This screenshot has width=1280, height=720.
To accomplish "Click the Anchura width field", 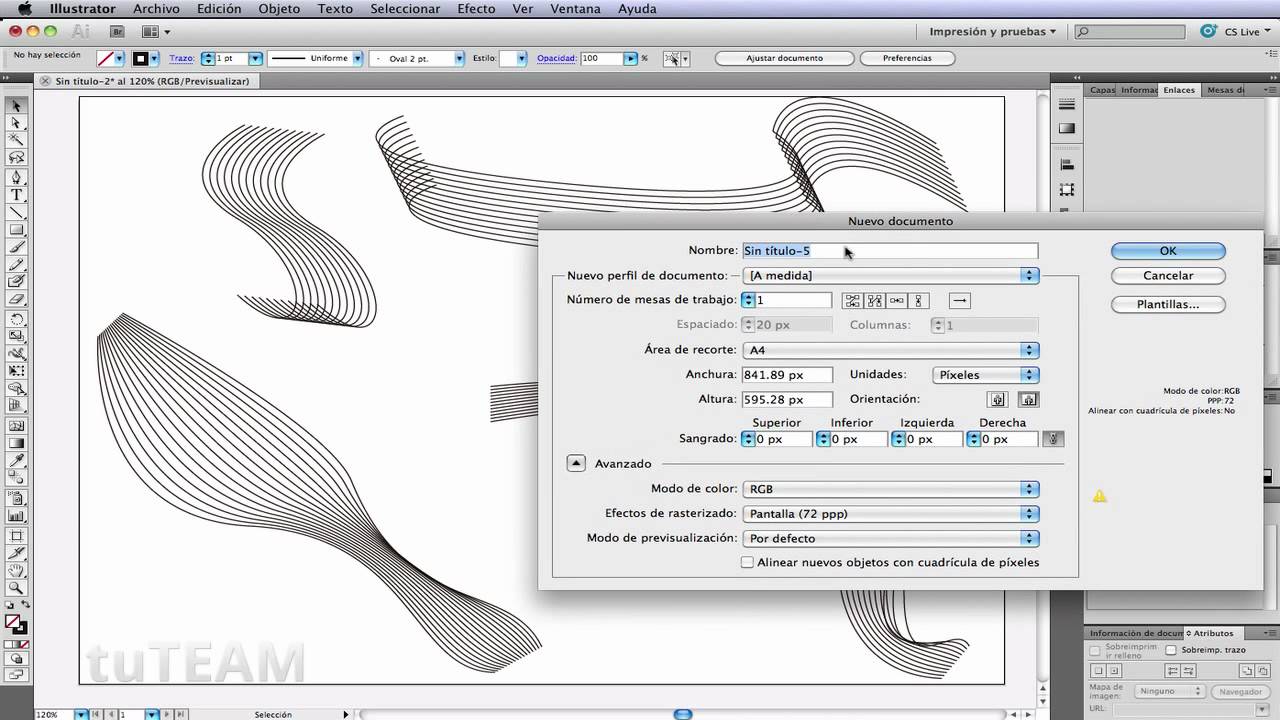I will (787, 375).
